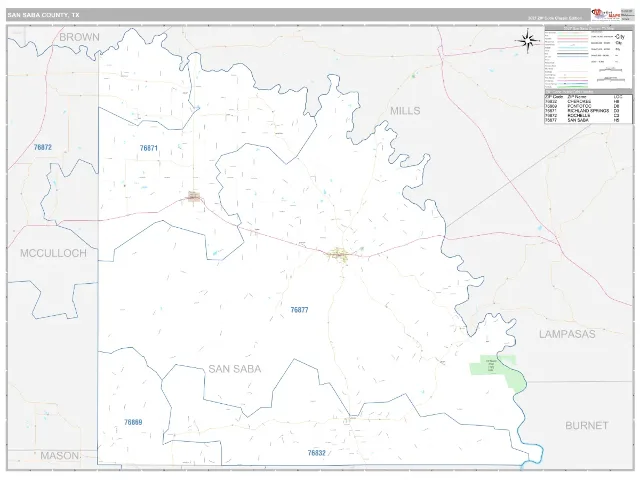Click ZIP code label 76871
Image resolution: width=640 pixels, height=480 pixels.
point(149,148)
